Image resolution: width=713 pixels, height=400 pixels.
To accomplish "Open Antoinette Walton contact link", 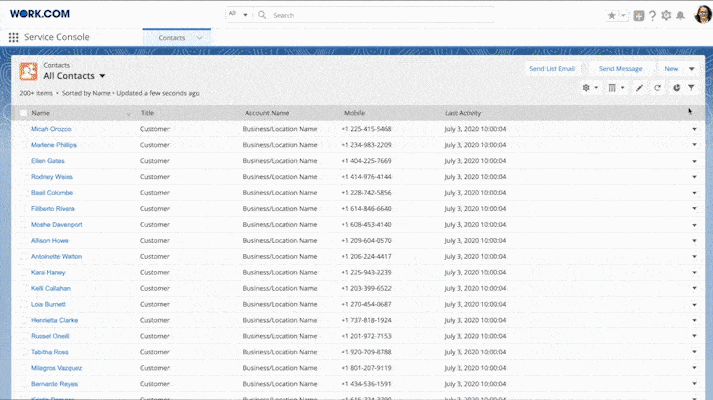I will [x=56, y=256].
